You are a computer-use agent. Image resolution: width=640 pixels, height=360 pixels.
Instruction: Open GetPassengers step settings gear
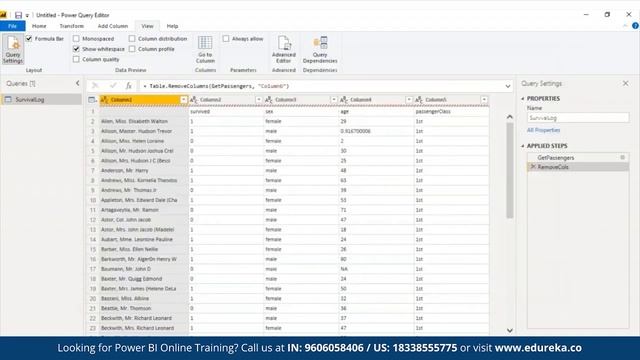point(622,157)
